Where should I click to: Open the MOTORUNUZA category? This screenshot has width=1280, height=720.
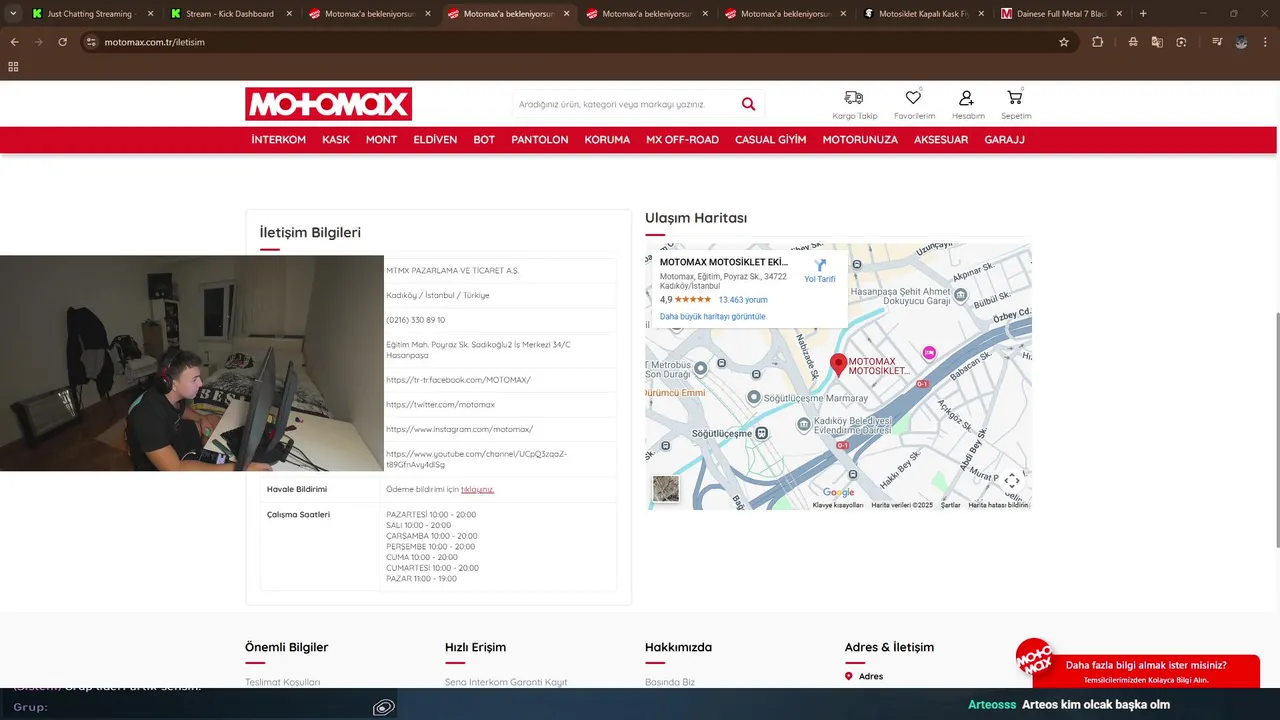(x=860, y=140)
